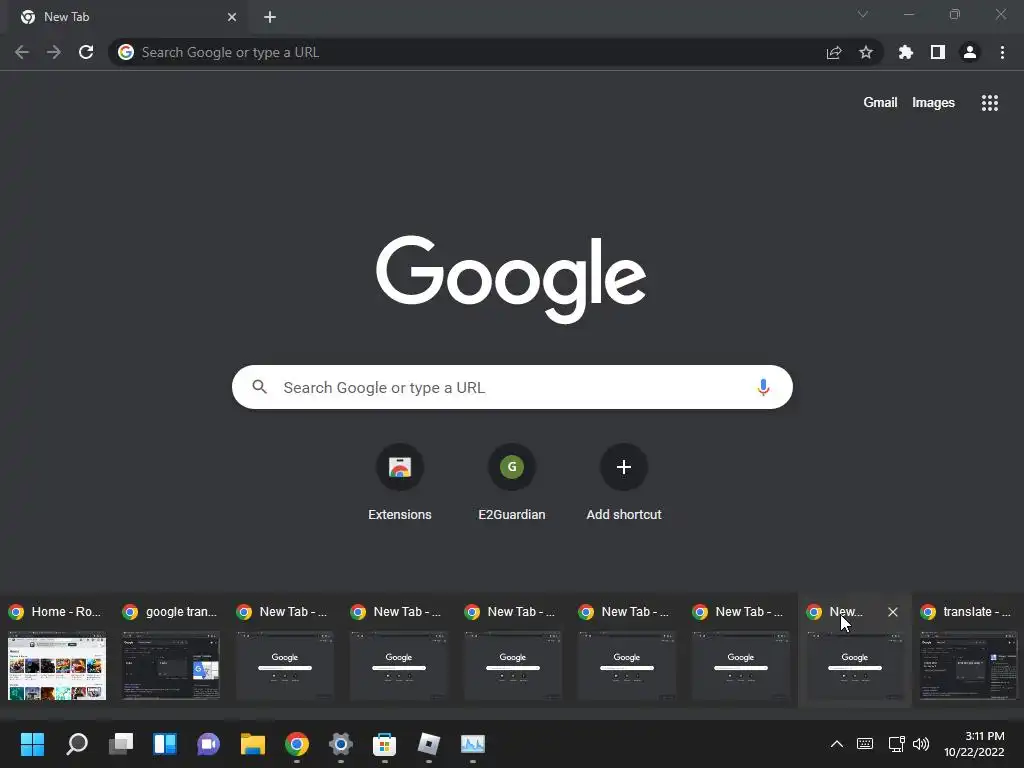Go back using the browser back arrow
This screenshot has height=768, width=1024.
point(22,52)
